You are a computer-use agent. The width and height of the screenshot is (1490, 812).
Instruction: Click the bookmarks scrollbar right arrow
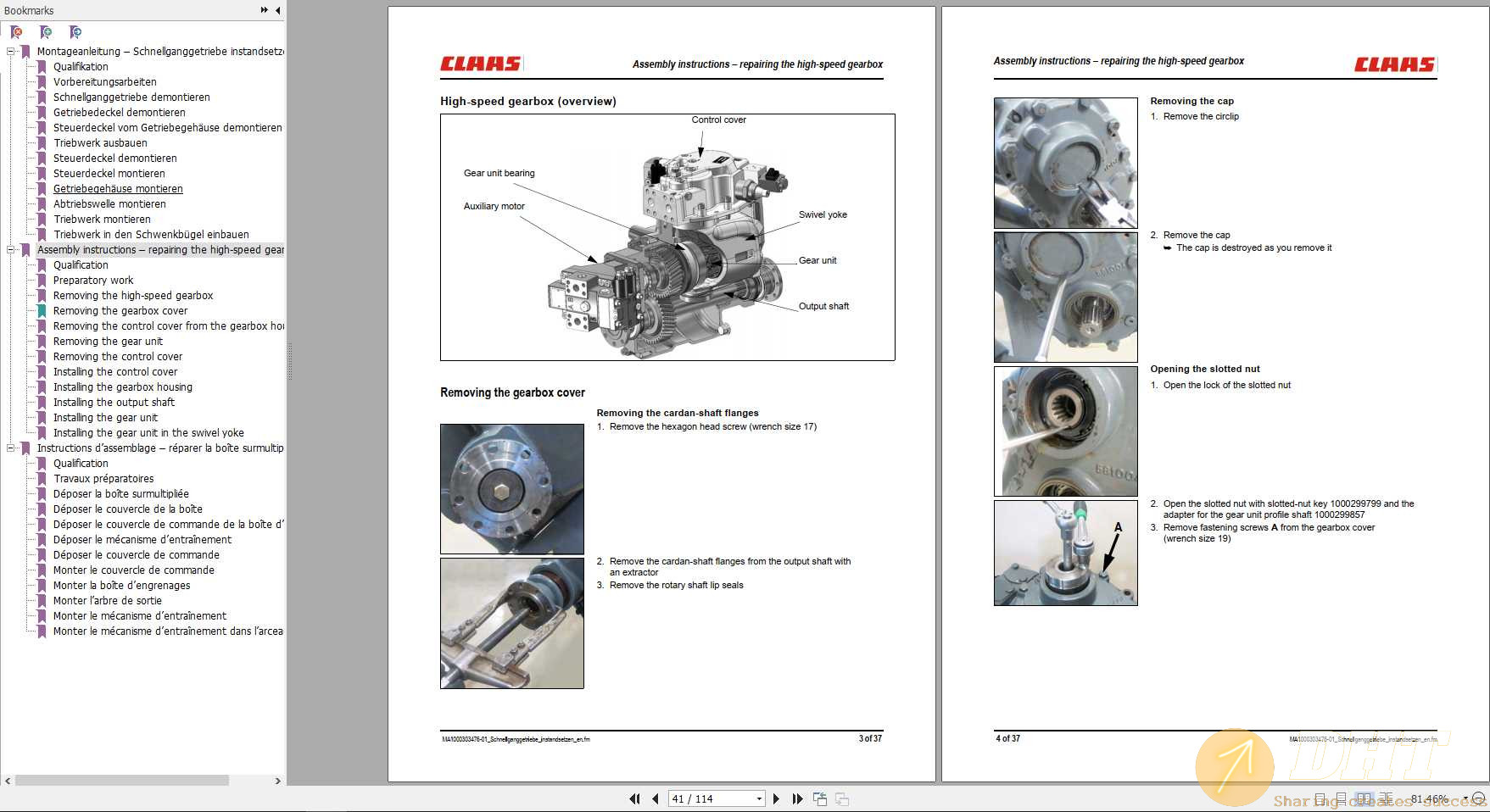coord(277,781)
